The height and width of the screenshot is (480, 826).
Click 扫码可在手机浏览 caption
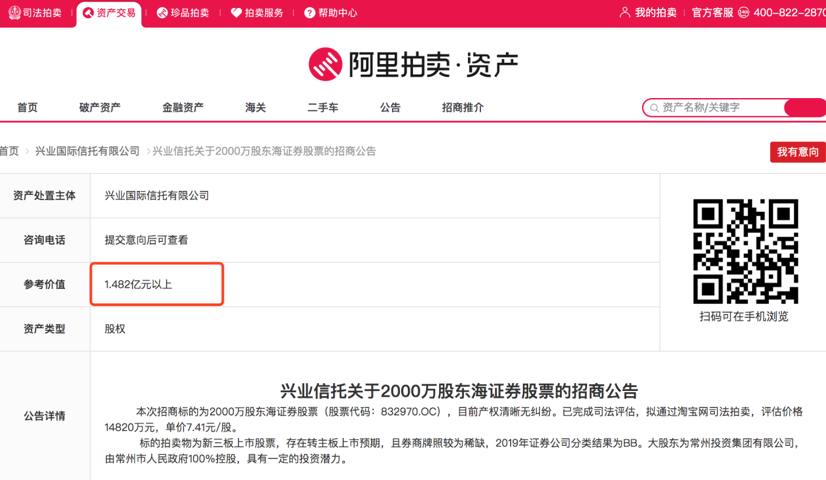point(744,316)
